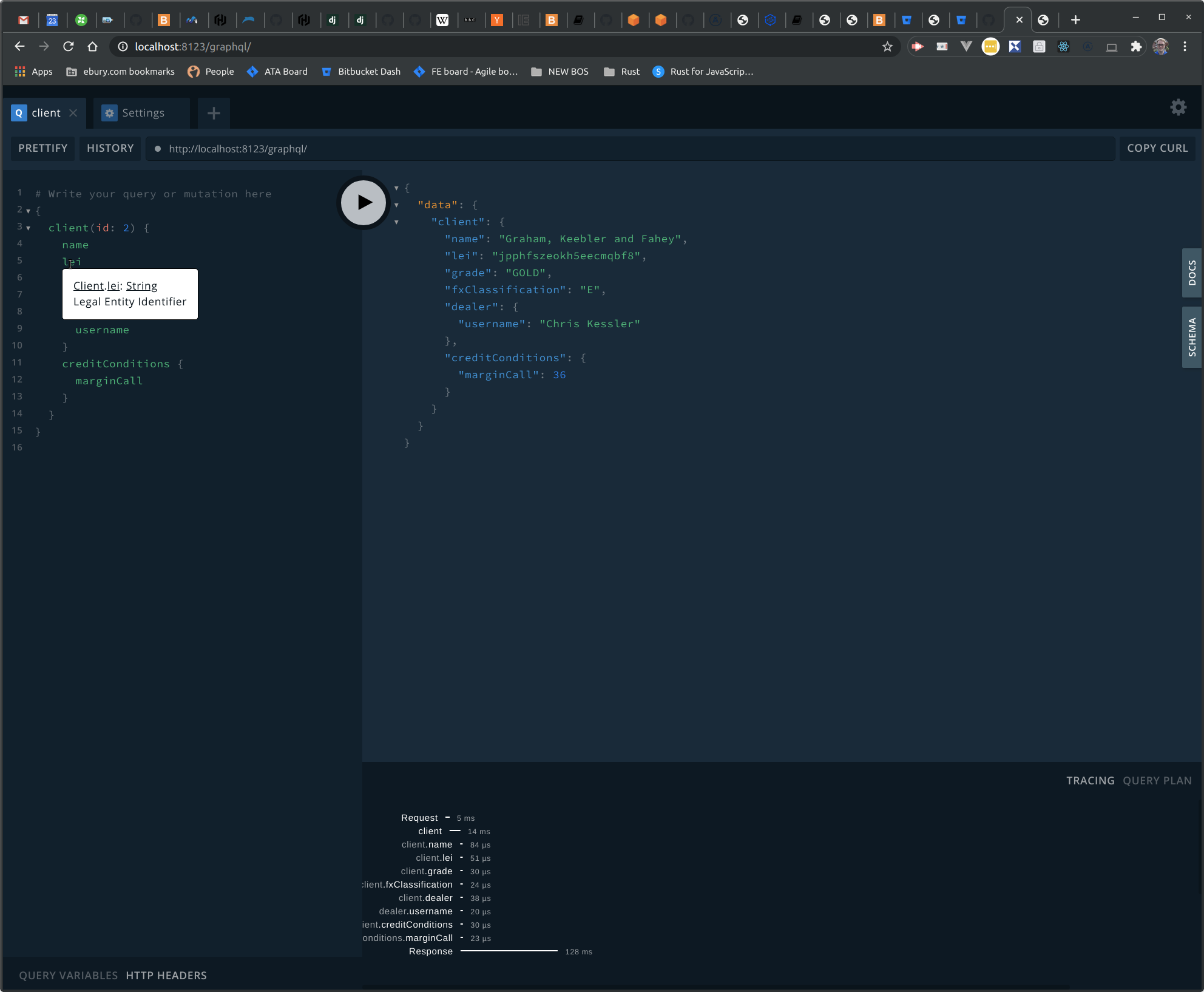Image resolution: width=1204 pixels, height=992 pixels.
Task: Click the username field in query
Action: tap(102, 330)
